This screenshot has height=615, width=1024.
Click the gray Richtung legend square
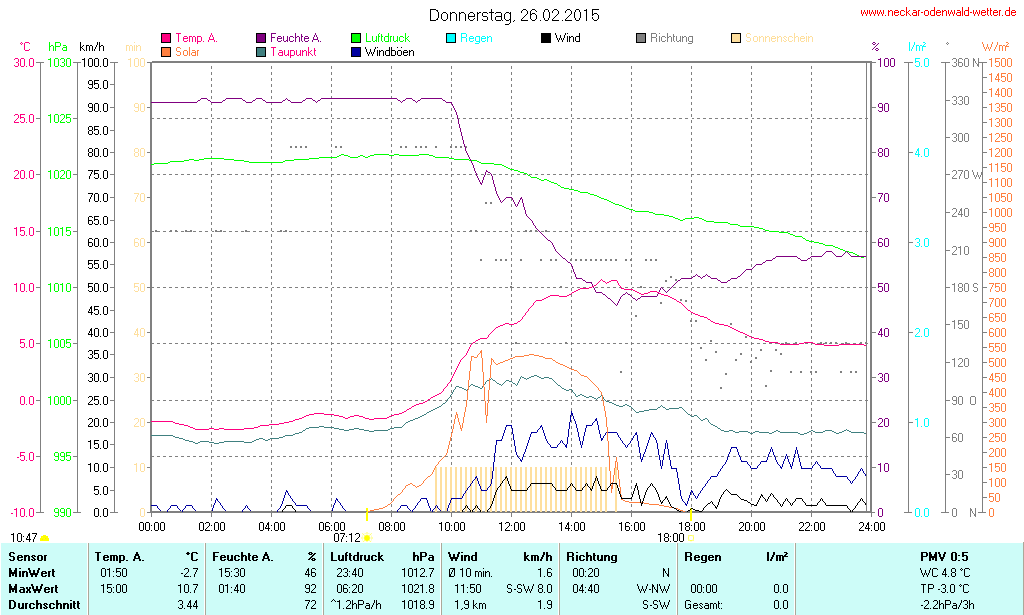tap(641, 39)
